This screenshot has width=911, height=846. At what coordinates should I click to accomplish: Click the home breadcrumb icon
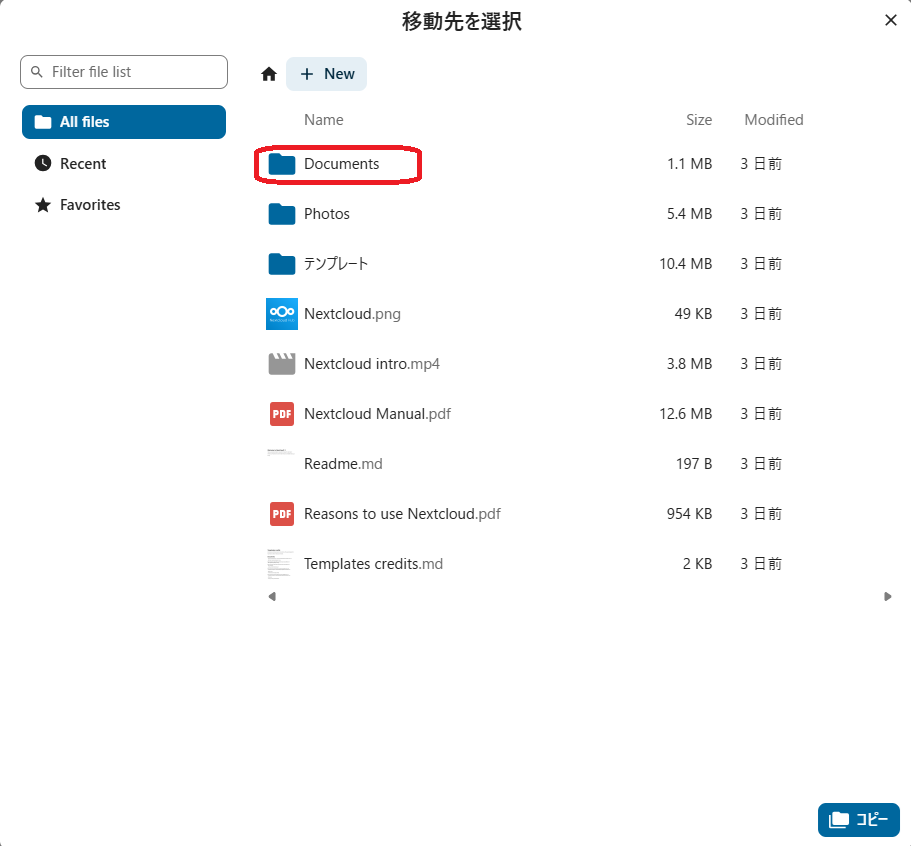click(x=268, y=74)
